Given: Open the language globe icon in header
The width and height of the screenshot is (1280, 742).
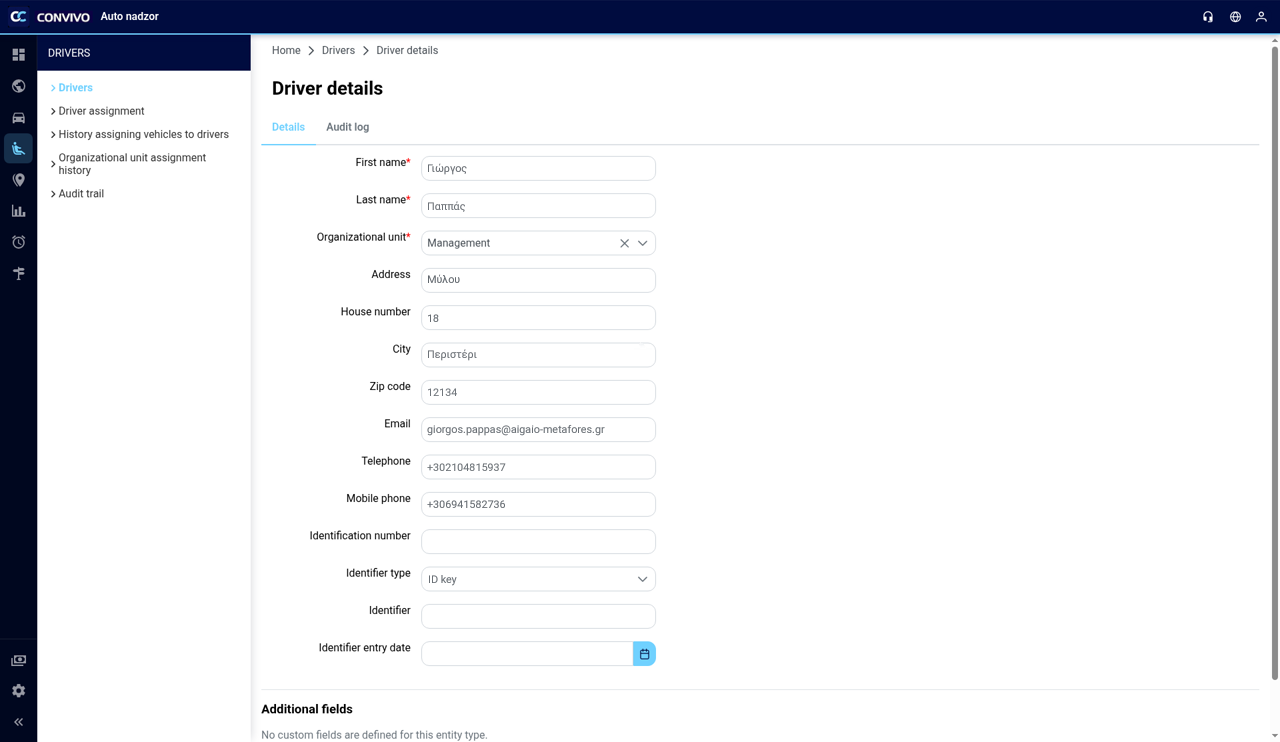Looking at the screenshot, I should (1235, 17).
